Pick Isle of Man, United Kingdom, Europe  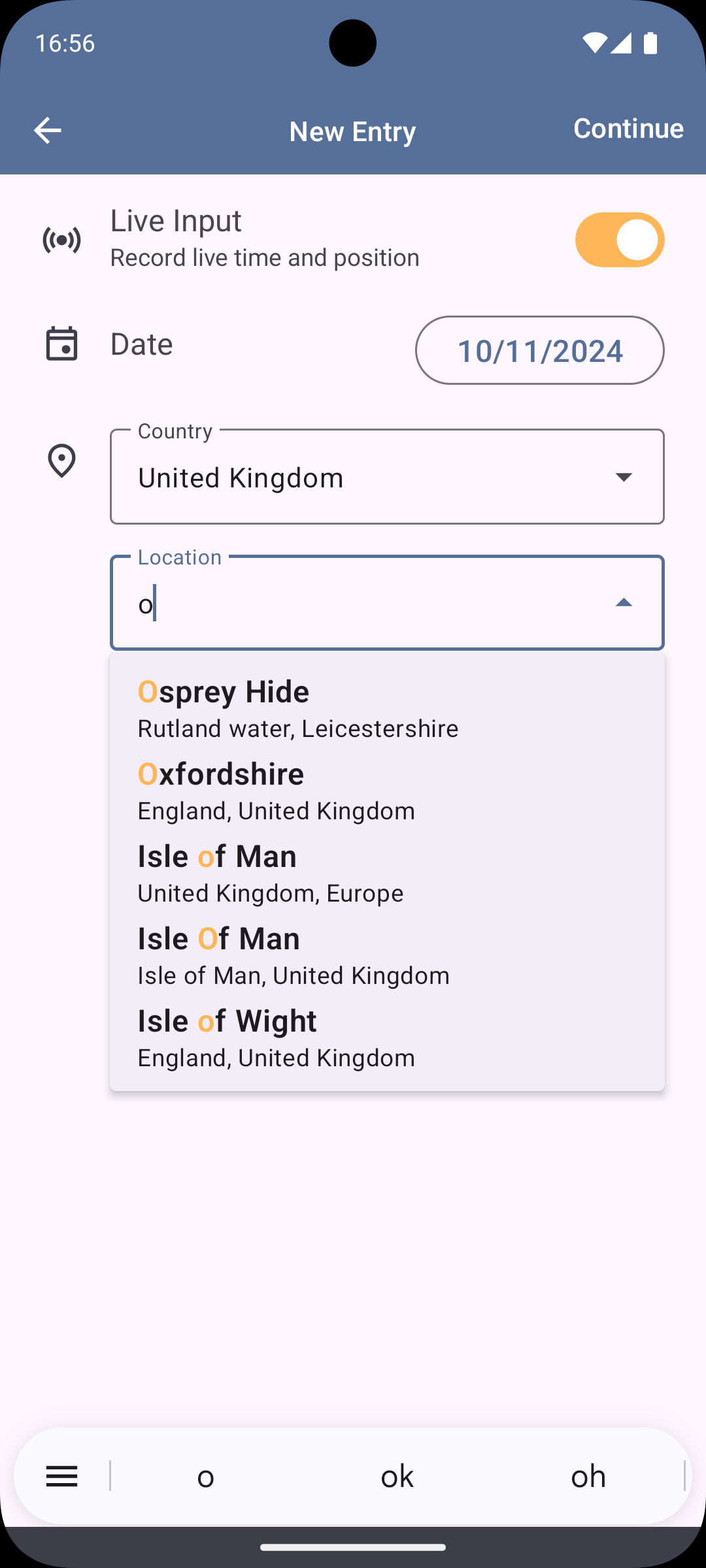click(x=387, y=874)
